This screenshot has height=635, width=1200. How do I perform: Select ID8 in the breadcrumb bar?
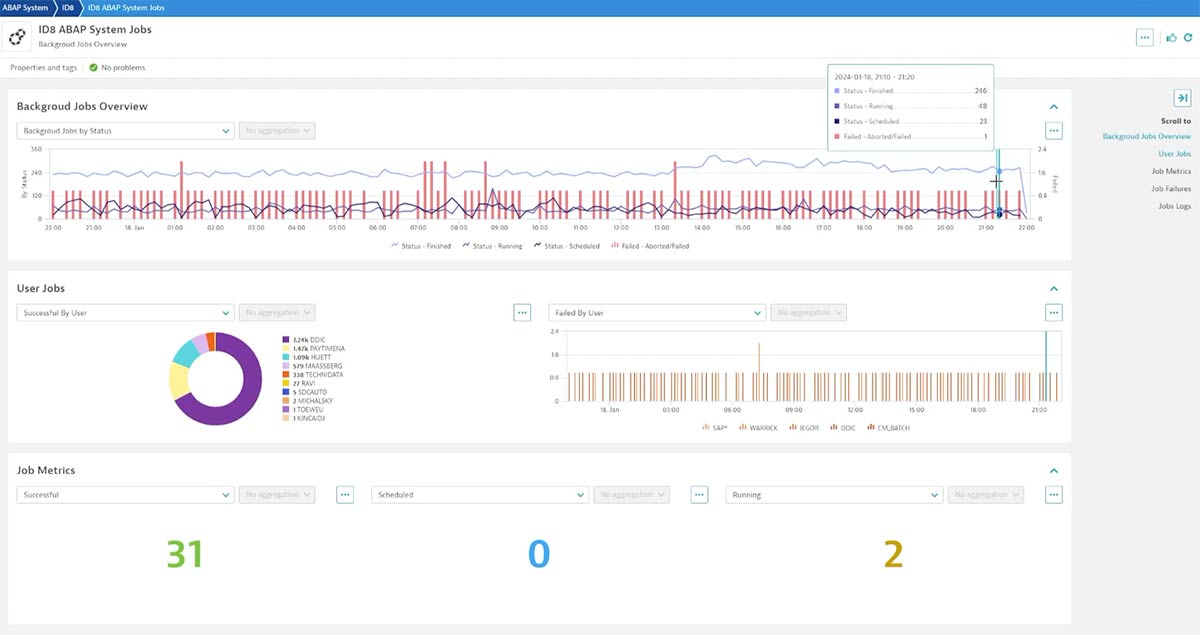tap(65, 6)
